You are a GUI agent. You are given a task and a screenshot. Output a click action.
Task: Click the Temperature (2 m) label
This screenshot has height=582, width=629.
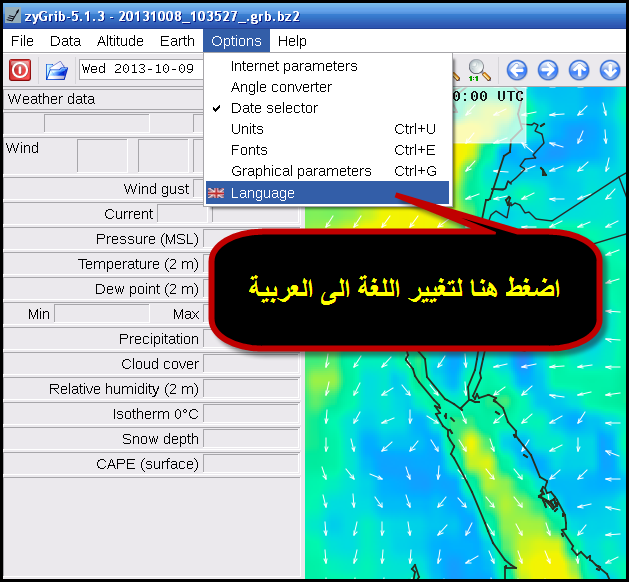pyautogui.click(x=138, y=264)
